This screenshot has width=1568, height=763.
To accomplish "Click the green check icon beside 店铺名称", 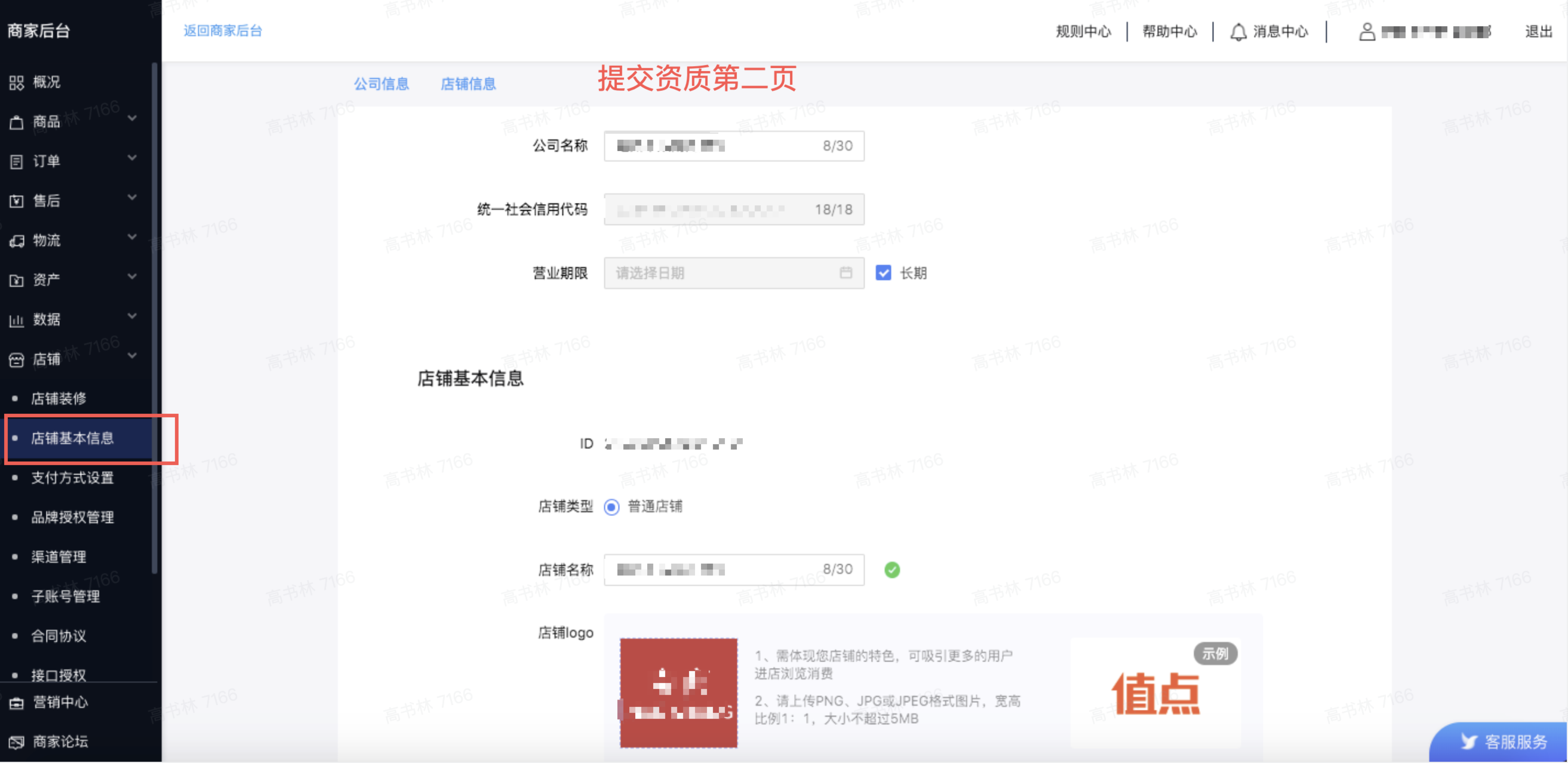I will pyautogui.click(x=892, y=570).
